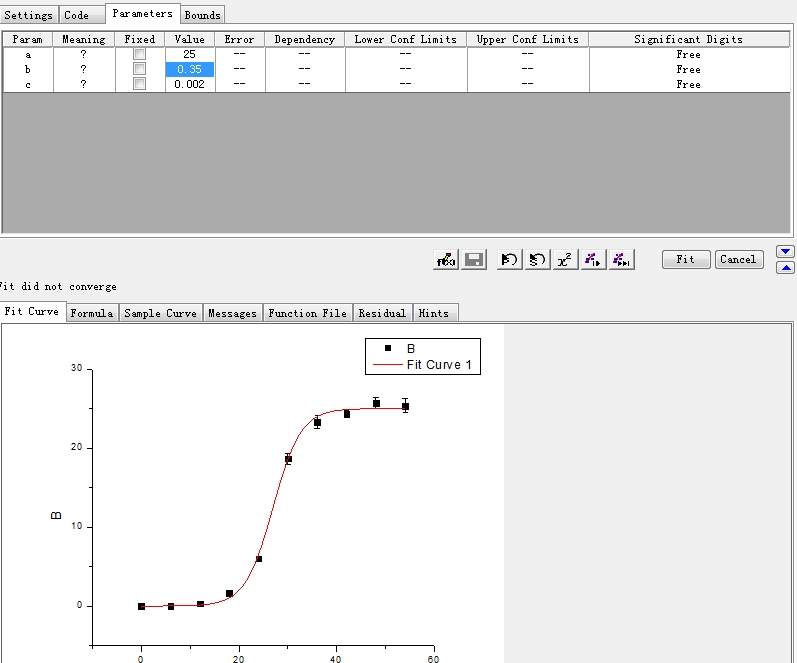Click the Dependency column header
797x663 pixels.
click(x=304, y=39)
